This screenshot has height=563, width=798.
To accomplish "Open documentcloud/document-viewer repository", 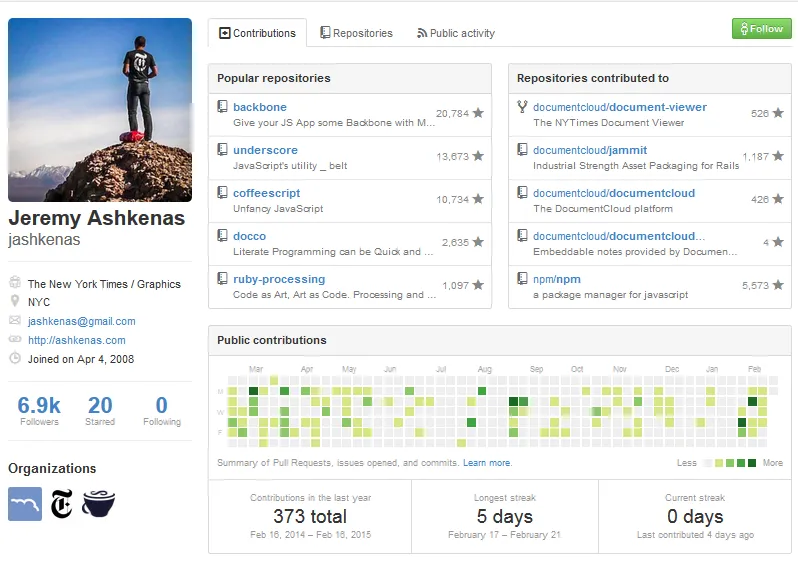I will [x=620, y=107].
